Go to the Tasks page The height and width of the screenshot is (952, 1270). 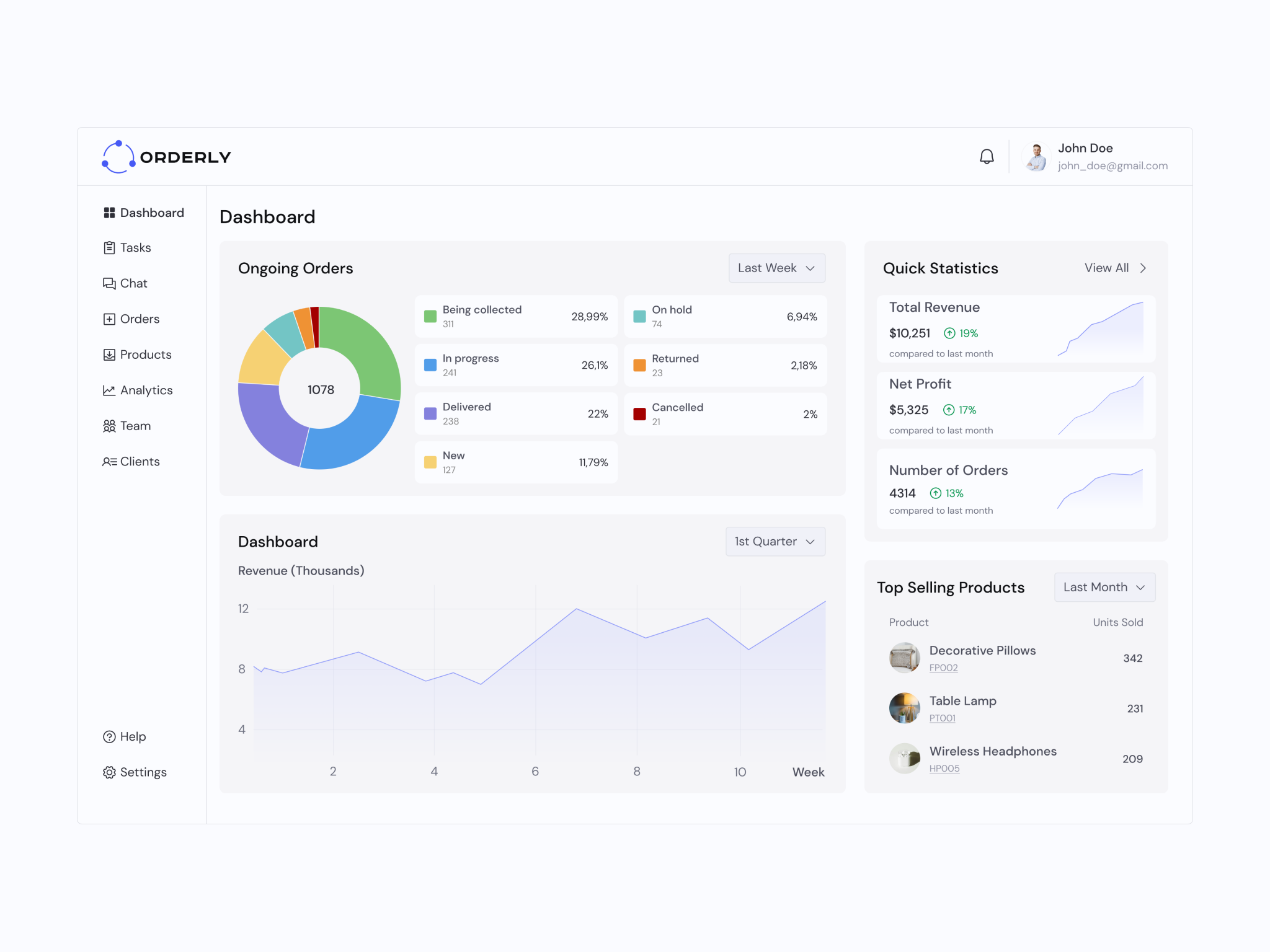pyautogui.click(x=135, y=248)
